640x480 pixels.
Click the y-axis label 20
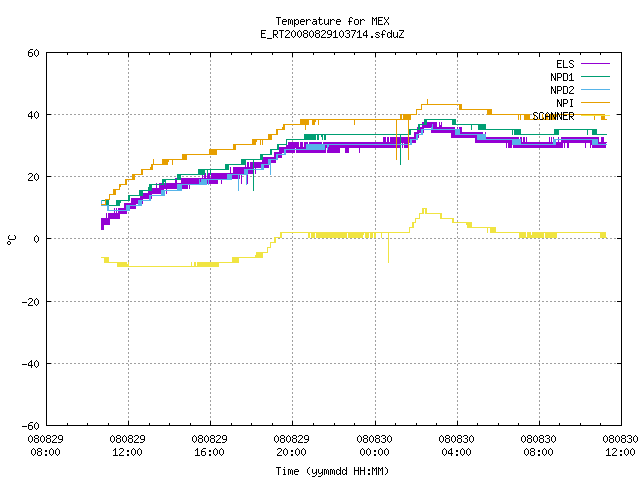(33, 177)
